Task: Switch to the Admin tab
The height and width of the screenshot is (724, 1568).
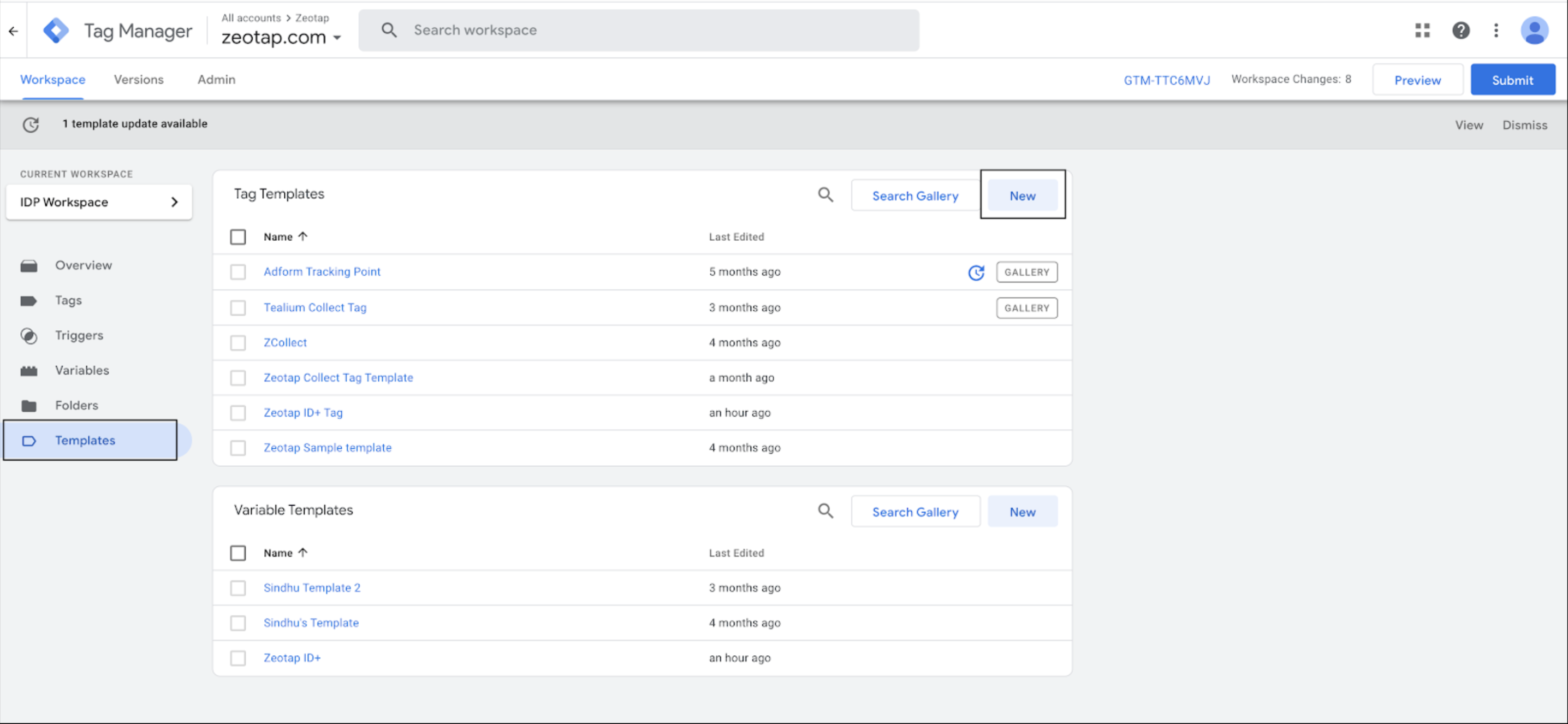Action: (x=216, y=80)
